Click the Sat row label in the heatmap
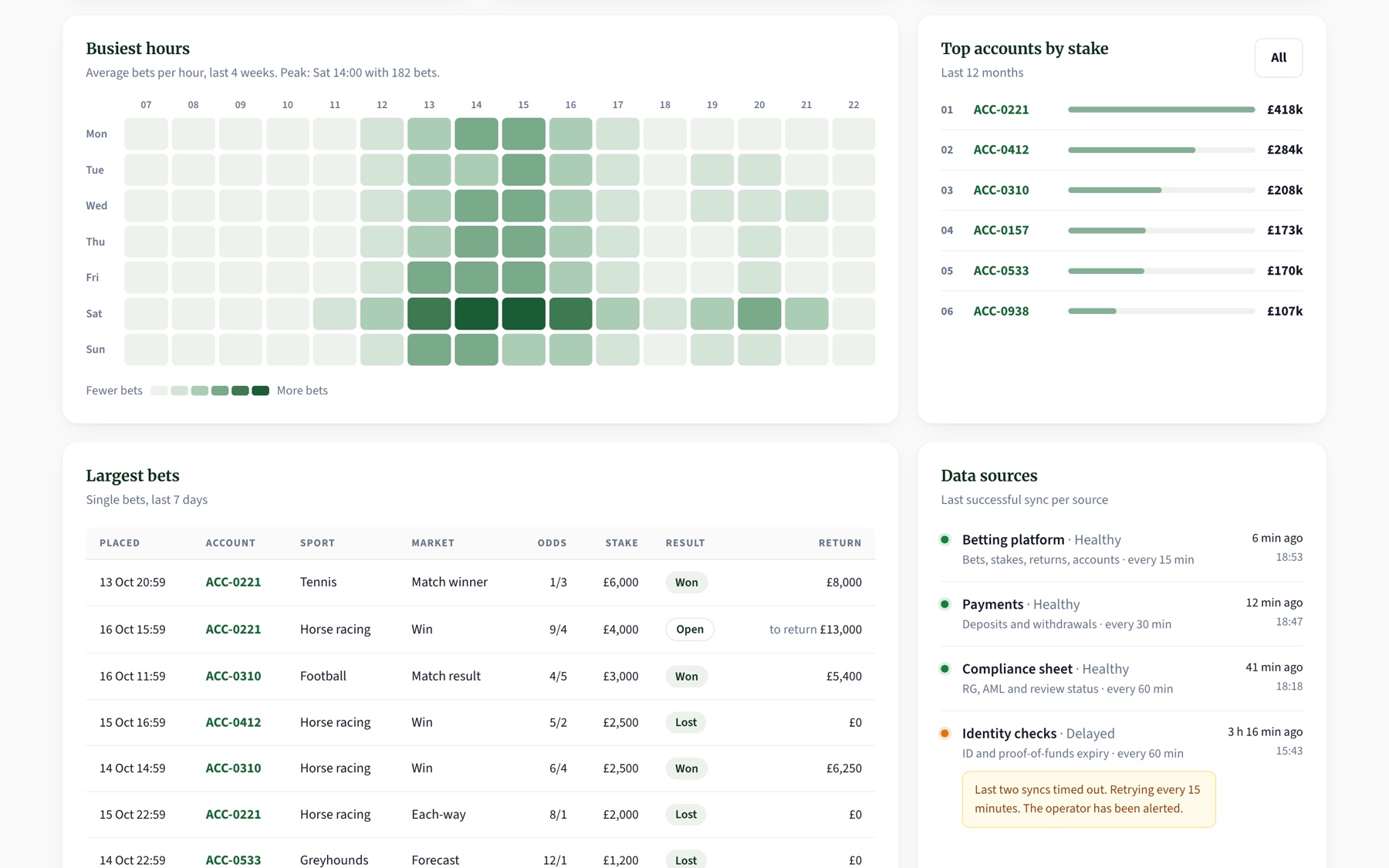Screen dimensions: 1389x868 [94, 313]
